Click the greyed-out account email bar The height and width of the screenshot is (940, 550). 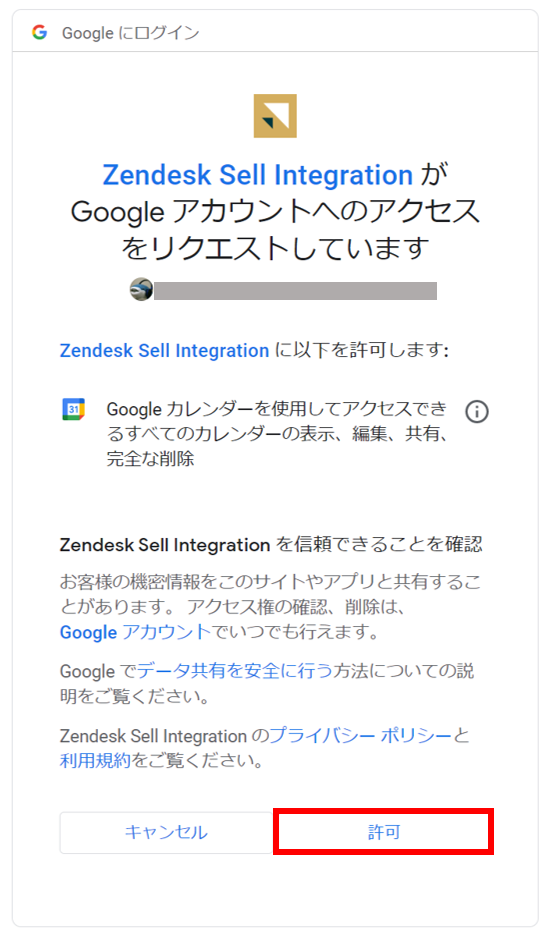[295, 291]
